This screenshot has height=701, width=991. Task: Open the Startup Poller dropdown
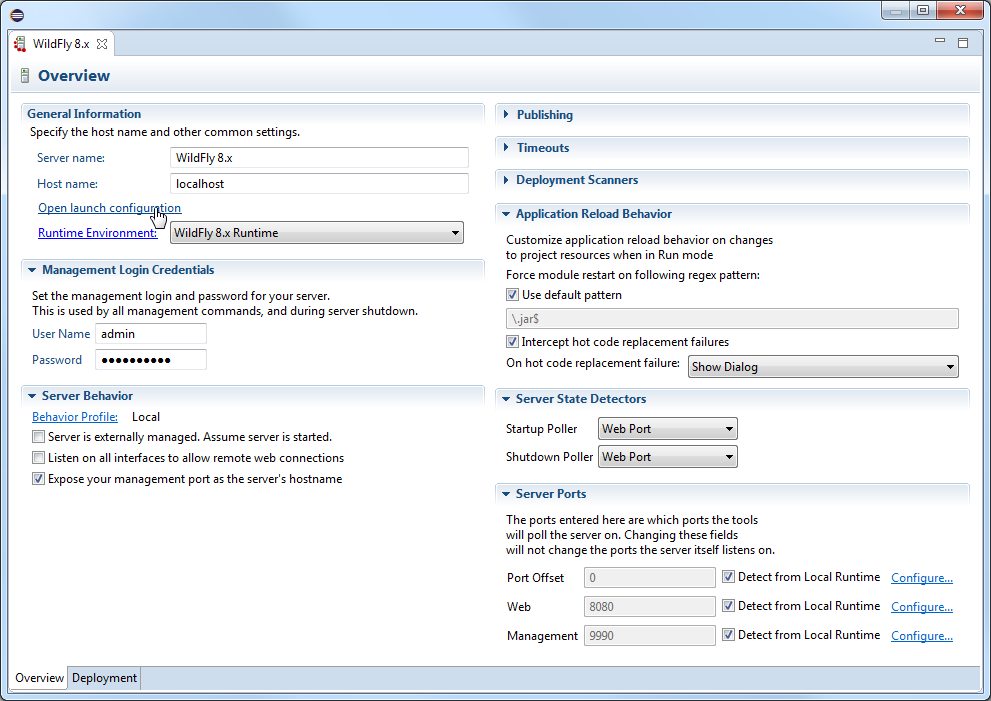(668, 429)
